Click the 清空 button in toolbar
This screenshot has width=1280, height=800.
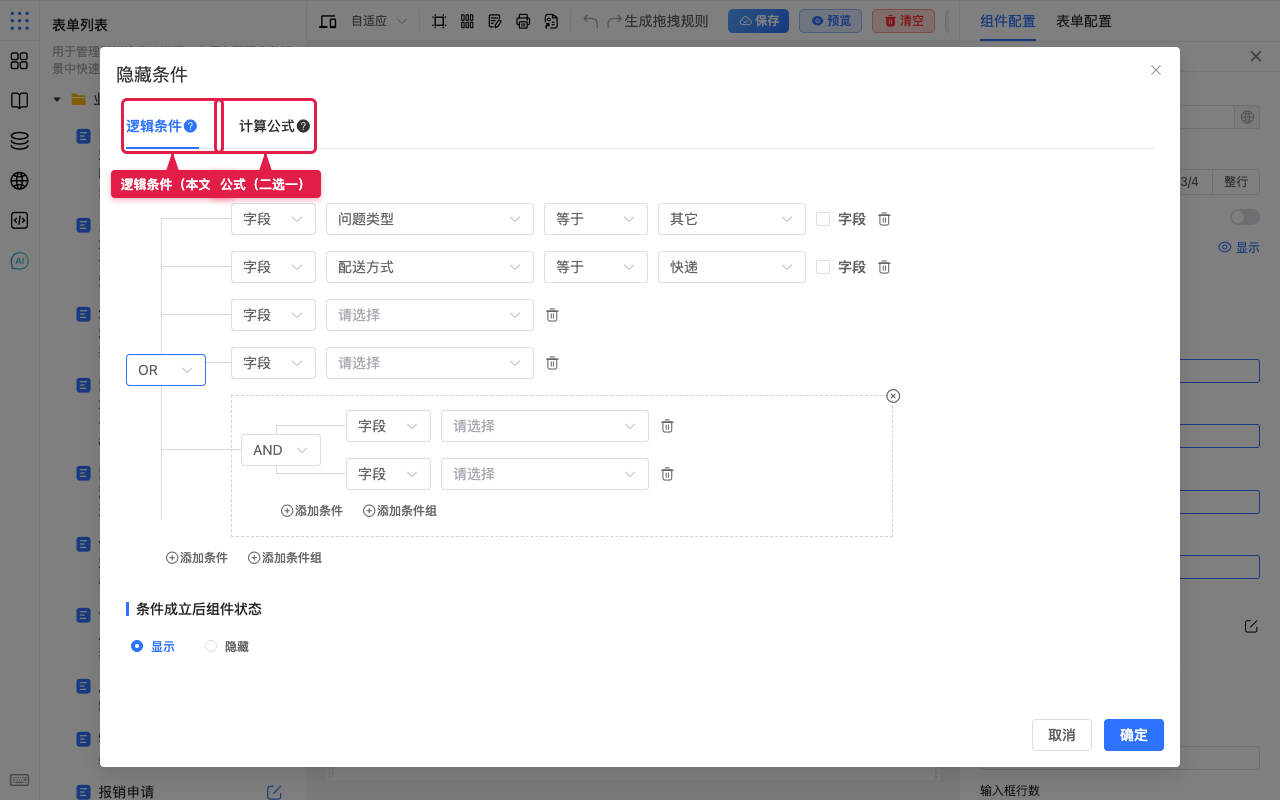(x=904, y=21)
